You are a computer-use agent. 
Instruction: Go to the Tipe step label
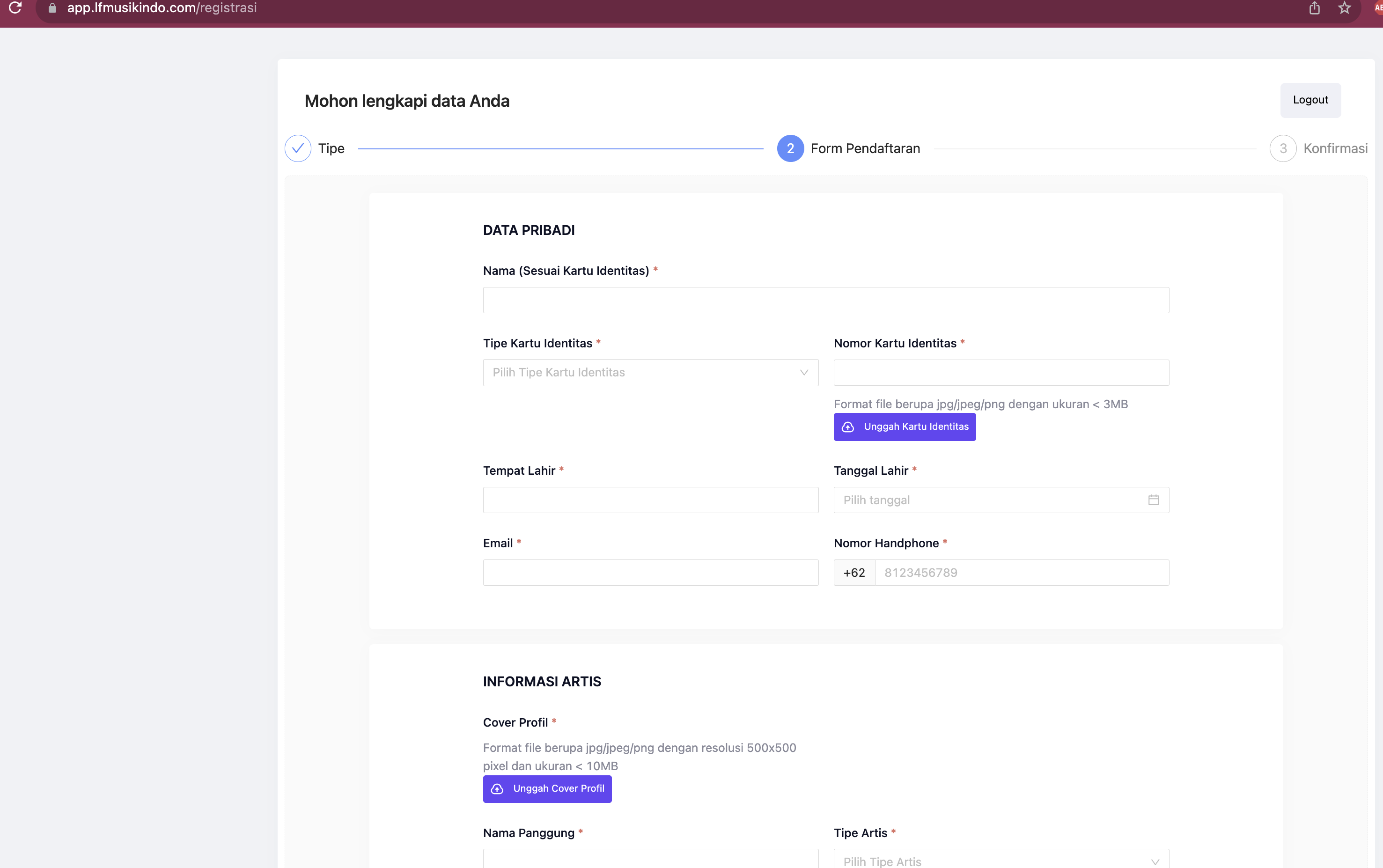click(x=331, y=149)
